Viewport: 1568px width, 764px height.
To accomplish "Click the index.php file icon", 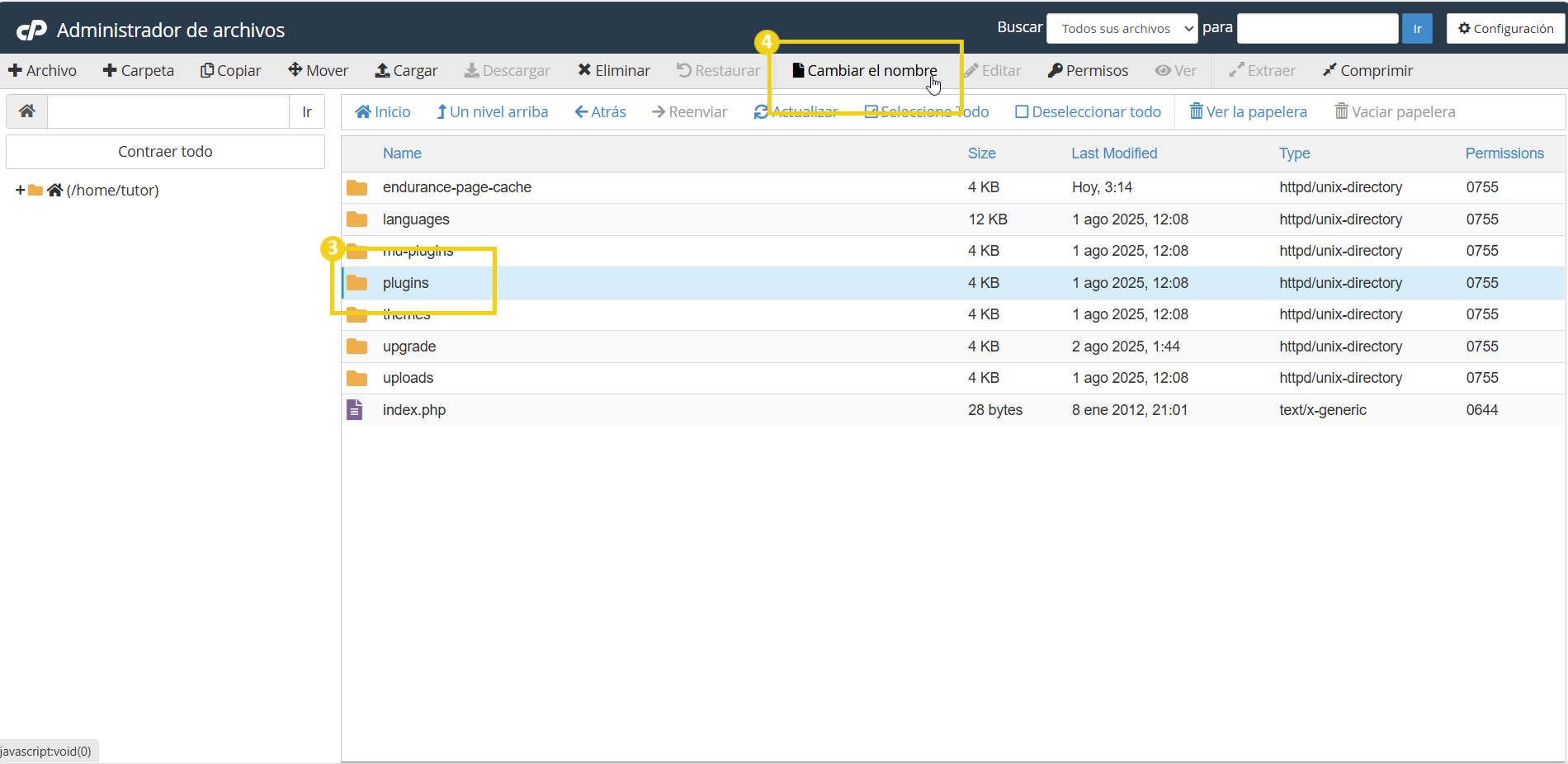I will click(x=355, y=409).
